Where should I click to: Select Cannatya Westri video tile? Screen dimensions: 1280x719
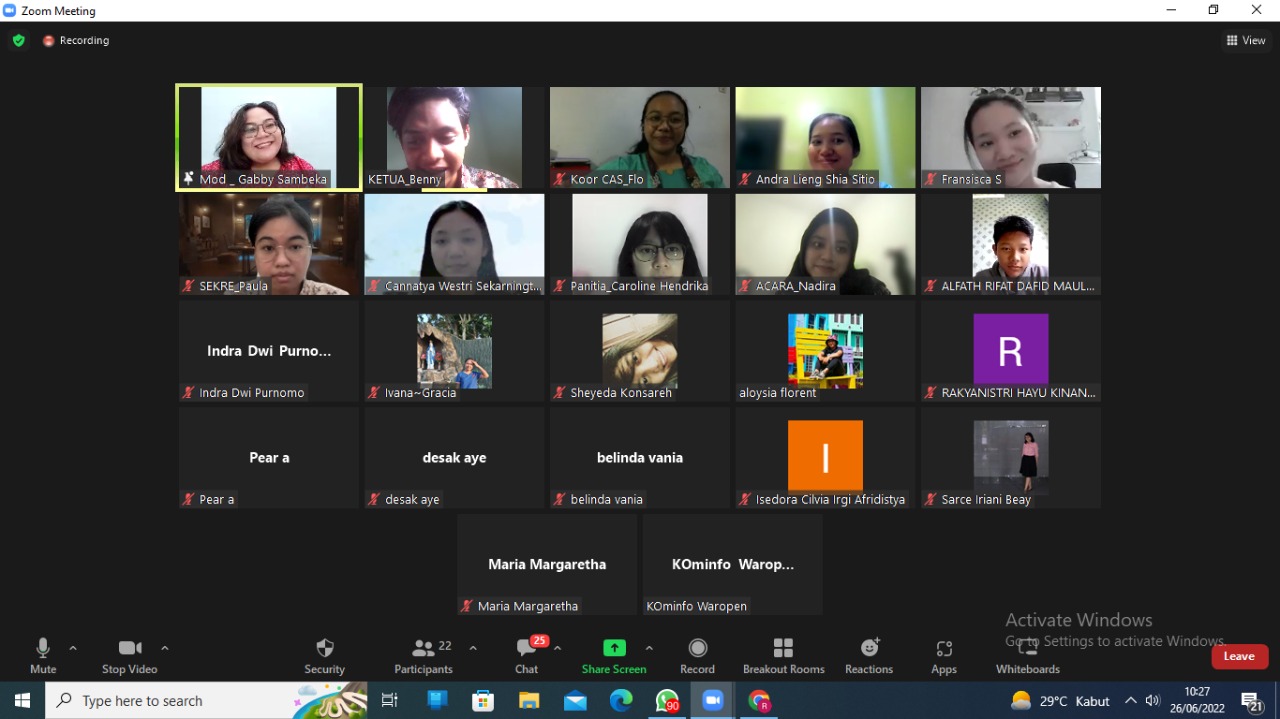(x=454, y=244)
